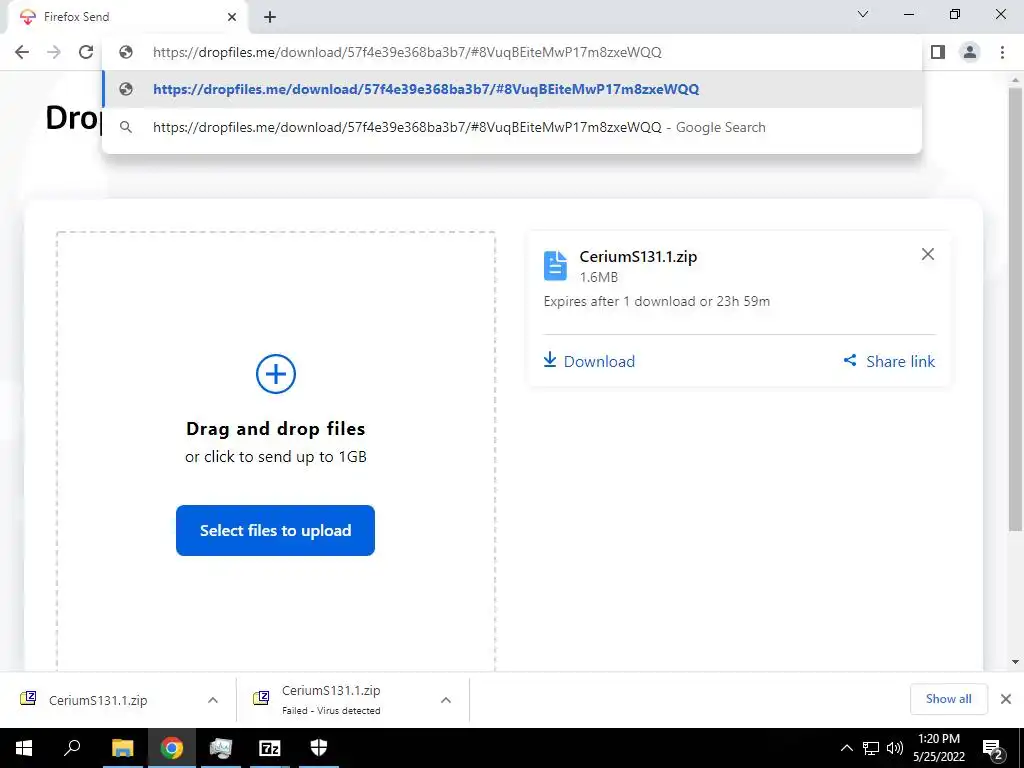Viewport: 1024px width, 768px height.
Task: Open the tab search chevron in title bar
Action: click(x=863, y=14)
